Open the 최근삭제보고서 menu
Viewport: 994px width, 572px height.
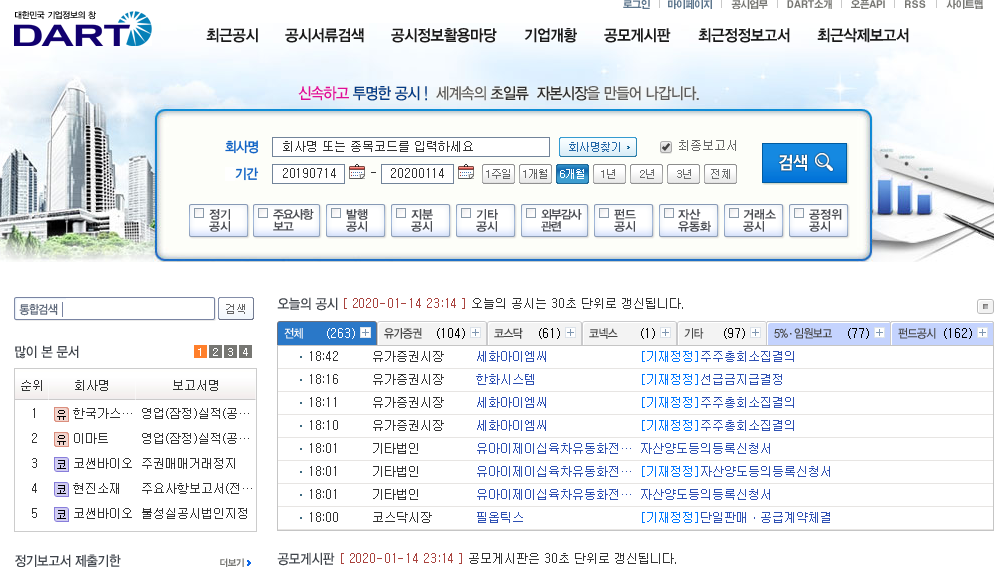click(x=863, y=36)
